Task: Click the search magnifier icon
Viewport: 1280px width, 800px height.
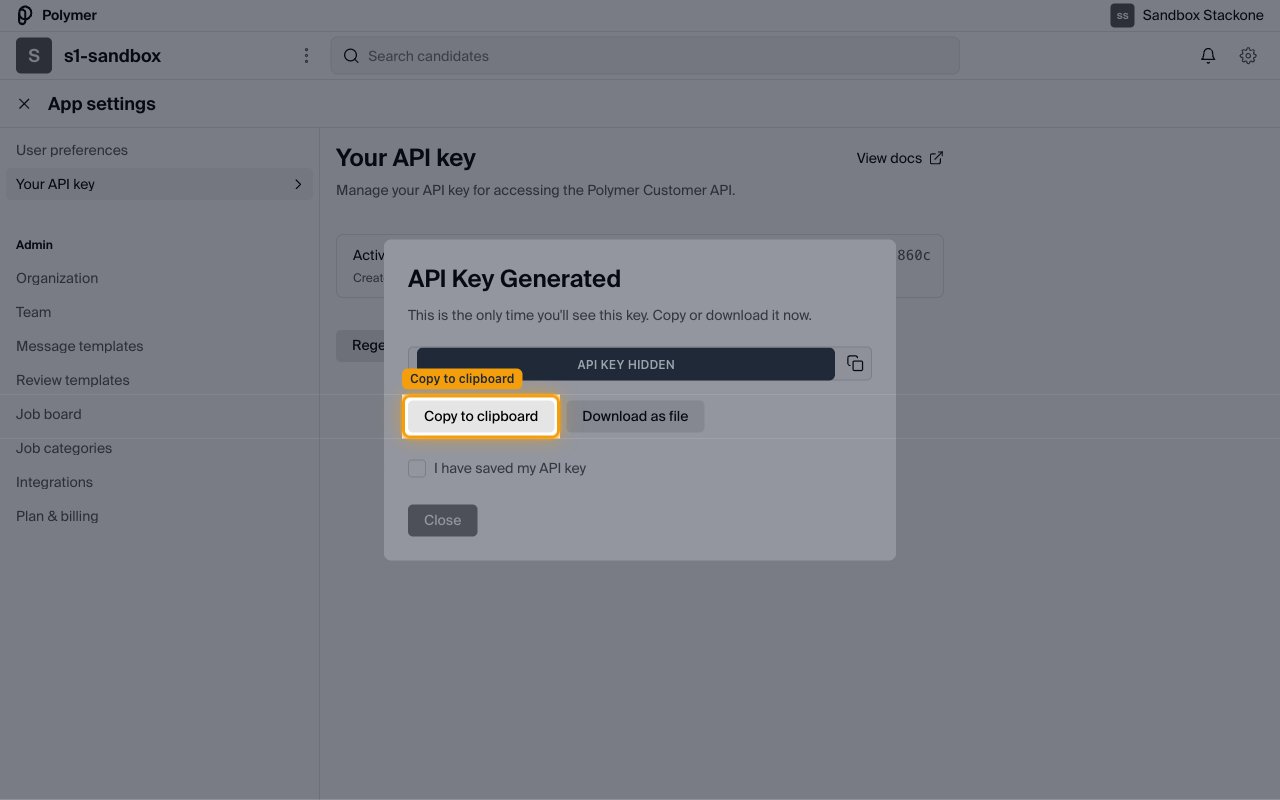Action: pos(351,56)
